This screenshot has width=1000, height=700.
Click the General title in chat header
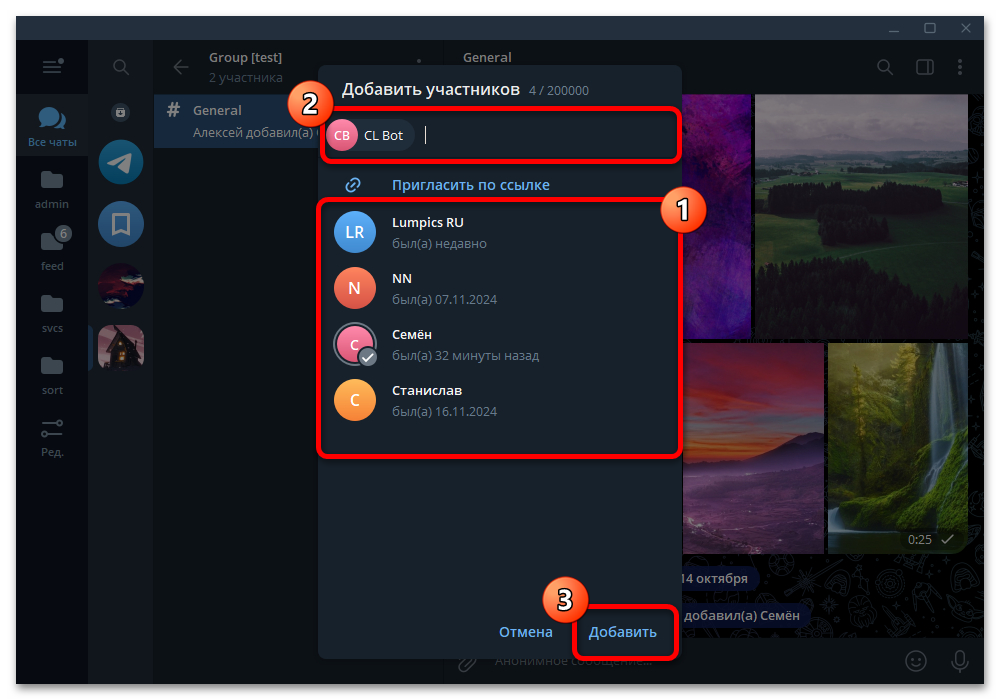click(x=487, y=57)
